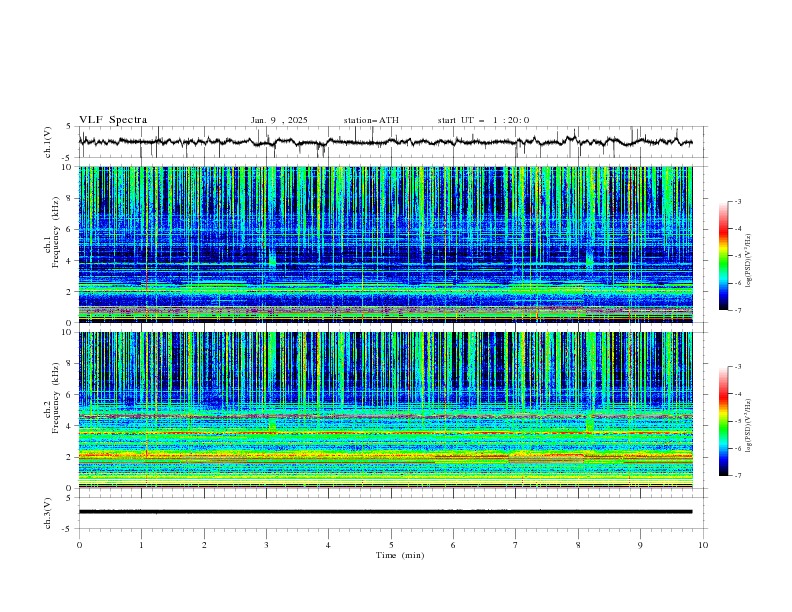Click time axis tick label "9"
This screenshot has height=612, width=792.
tap(640, 545)
